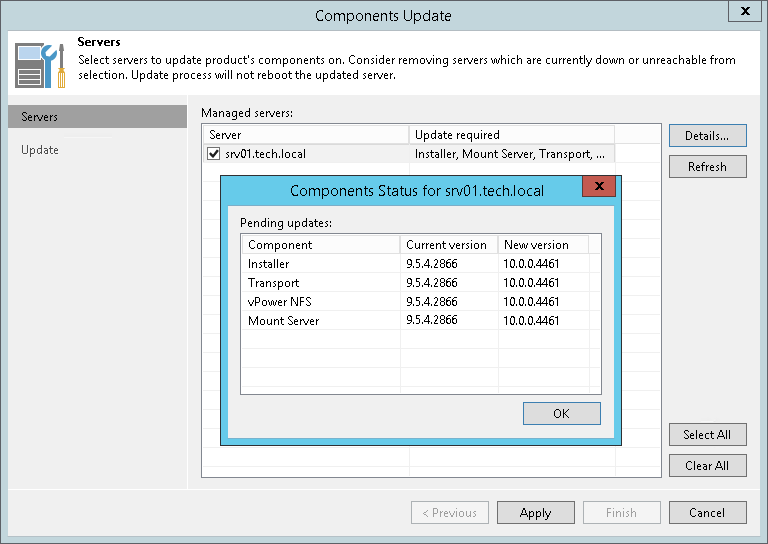Viewport: 768px width, 544px height.
Task: Apply the component updates
Action: coord(536,513)
